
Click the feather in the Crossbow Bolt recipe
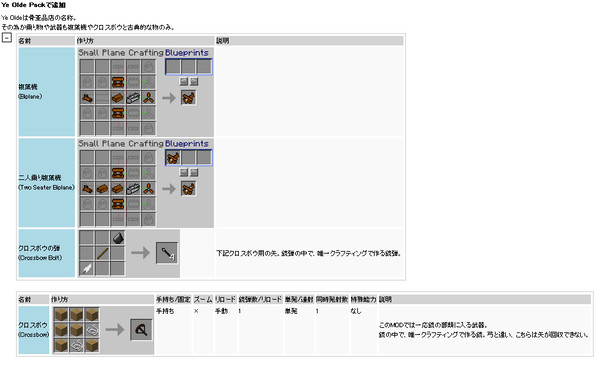[87, 269]
